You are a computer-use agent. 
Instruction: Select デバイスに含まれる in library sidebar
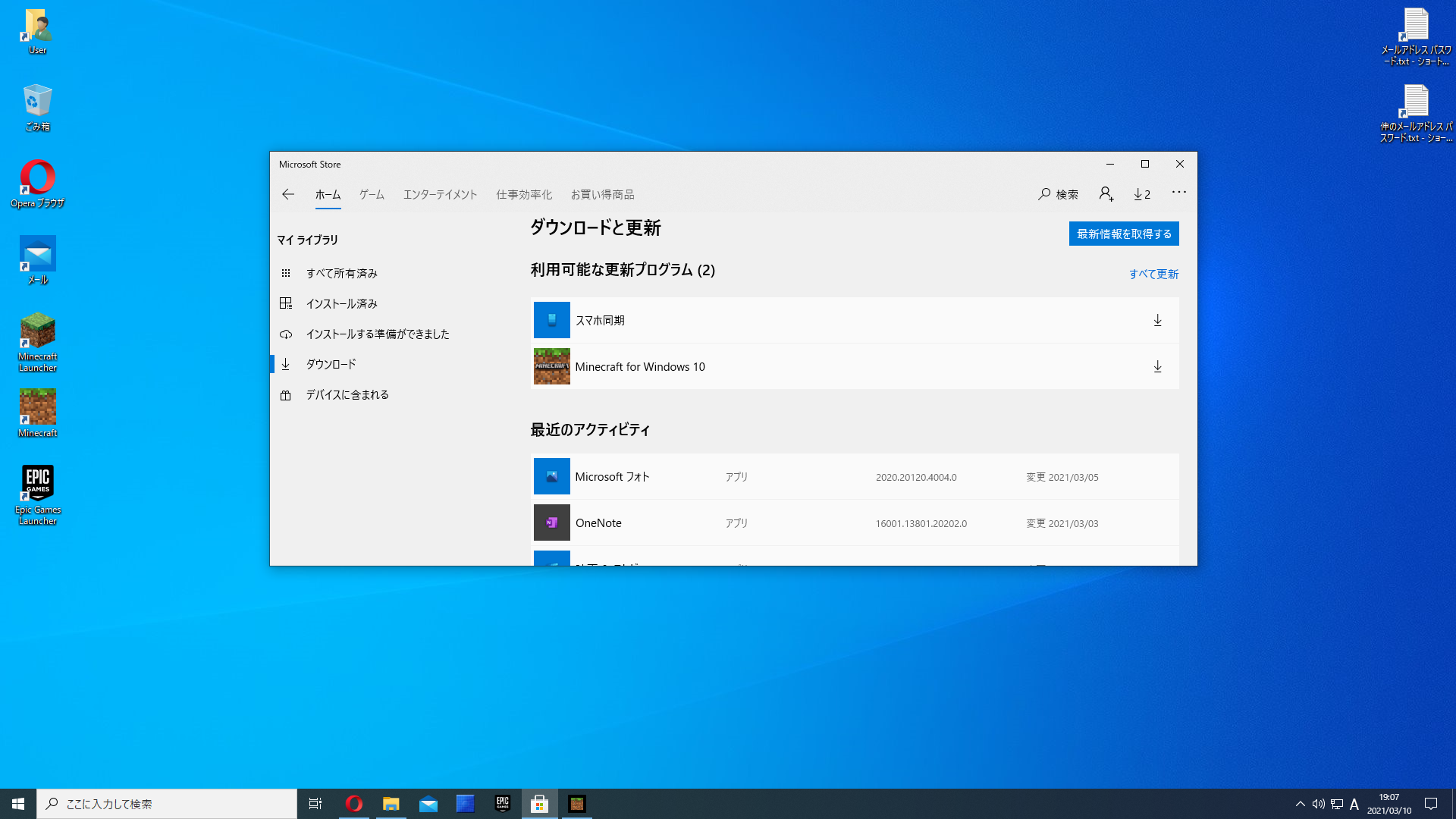tap(347, 394)
